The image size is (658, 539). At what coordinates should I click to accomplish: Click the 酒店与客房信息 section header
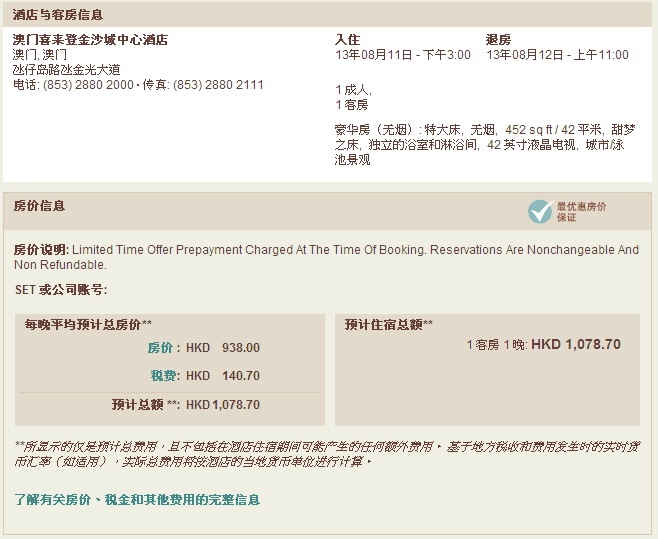(x=57, y=15)
